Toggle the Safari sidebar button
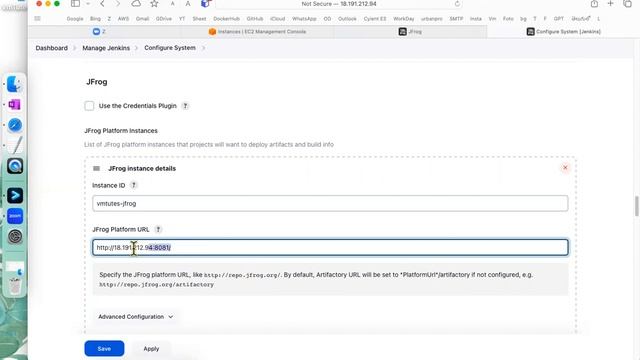The width and height of the screenshot is (640, 360). (x=75, y=4)
